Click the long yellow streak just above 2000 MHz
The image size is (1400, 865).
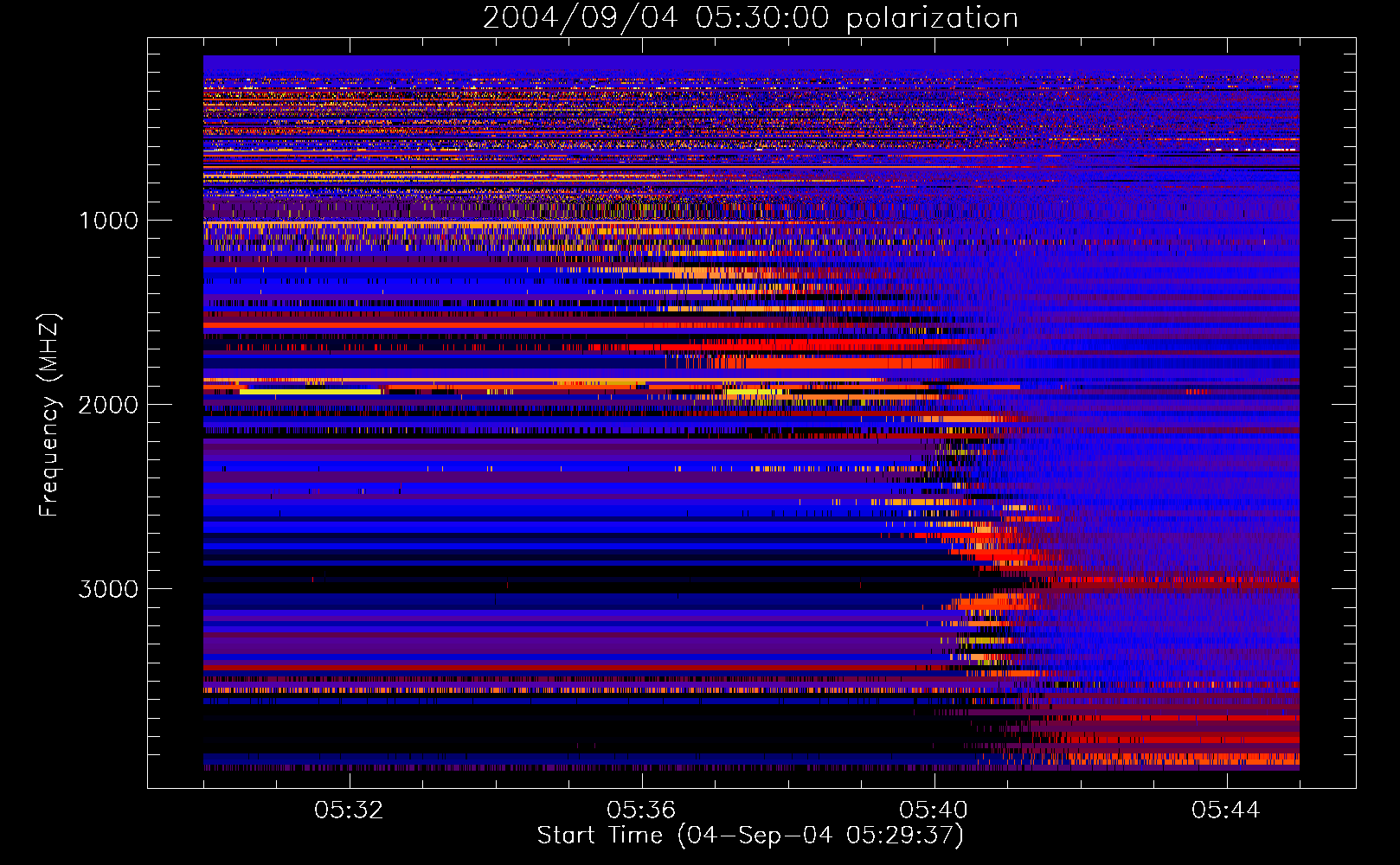click(311, 392)
